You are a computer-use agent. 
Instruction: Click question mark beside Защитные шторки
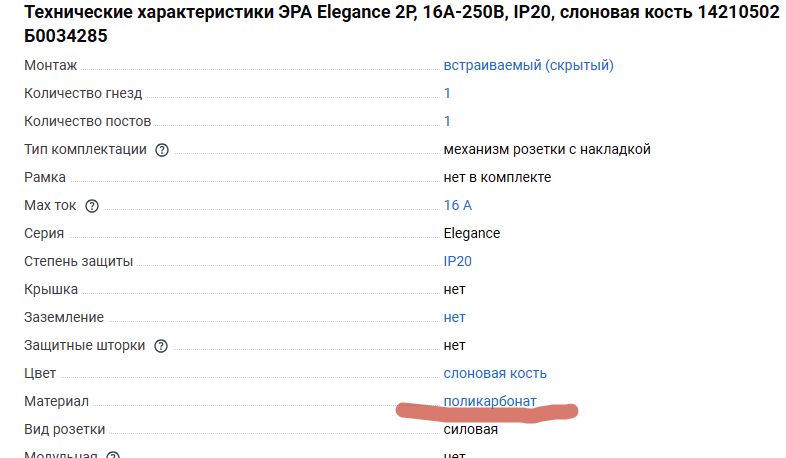pos(160,346)
